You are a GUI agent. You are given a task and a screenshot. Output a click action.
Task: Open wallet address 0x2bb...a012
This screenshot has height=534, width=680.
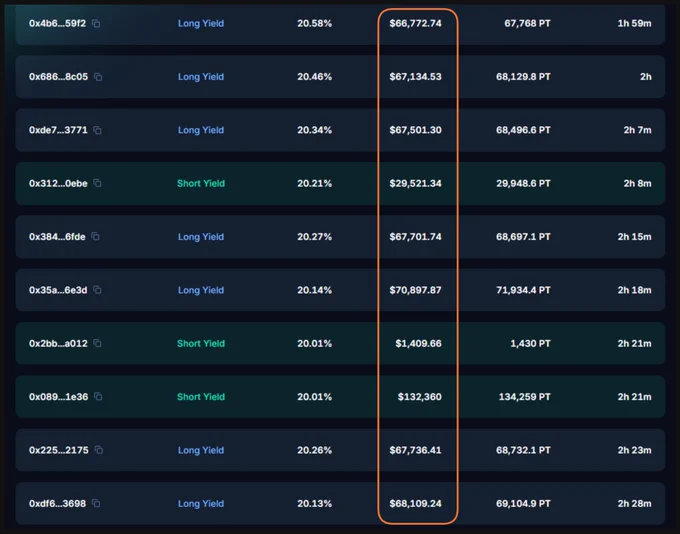tap(58, 344)
